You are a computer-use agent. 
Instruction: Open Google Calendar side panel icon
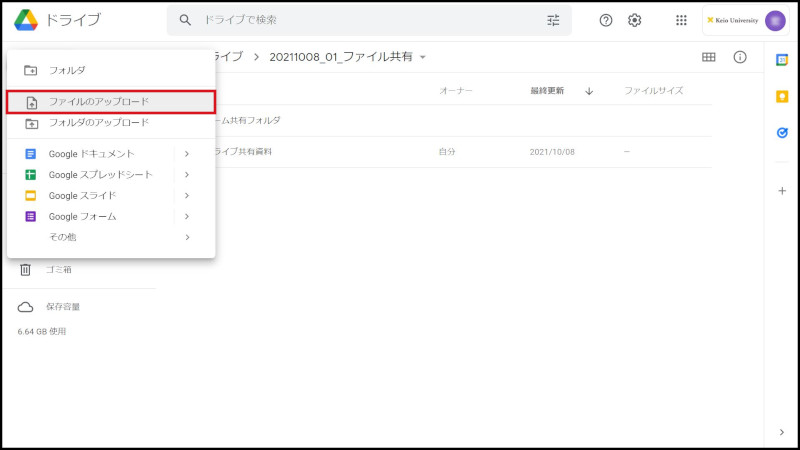(x=782, y=60)
